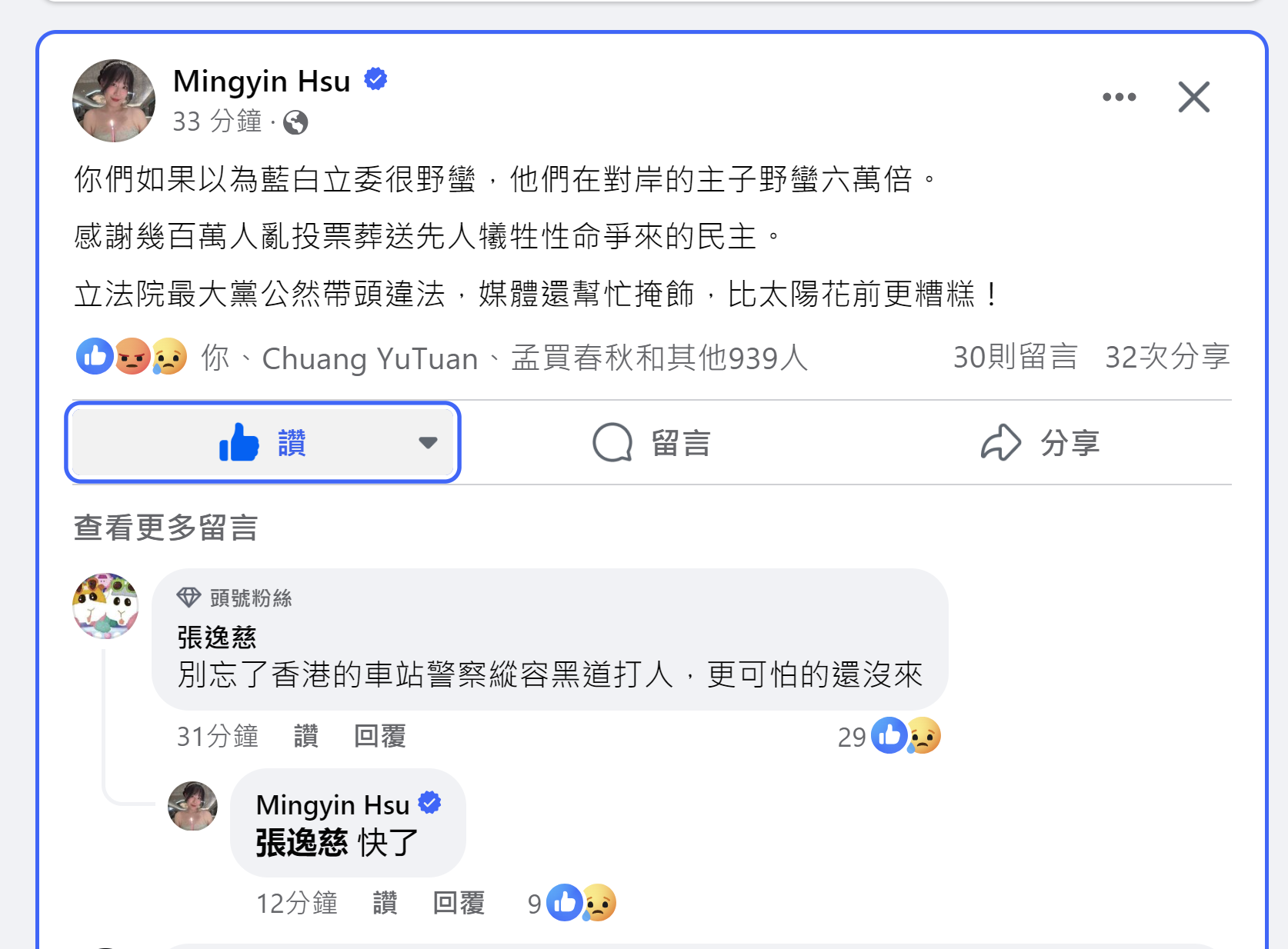
Task: Reply to 張逸慈's comment
Action: click(379, 736)
